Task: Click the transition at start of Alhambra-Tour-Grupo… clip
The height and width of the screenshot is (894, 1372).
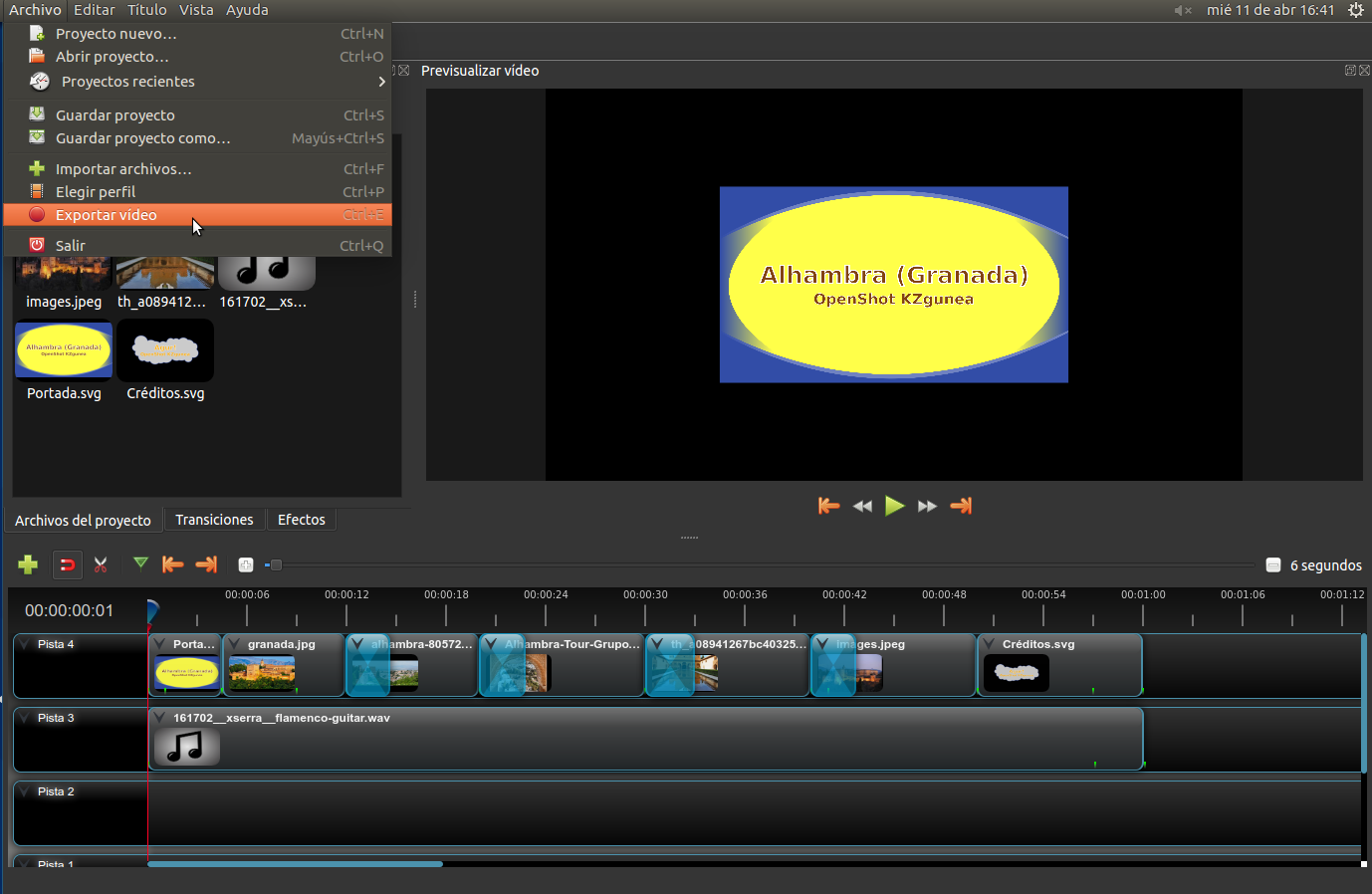Action: point(502,665)
